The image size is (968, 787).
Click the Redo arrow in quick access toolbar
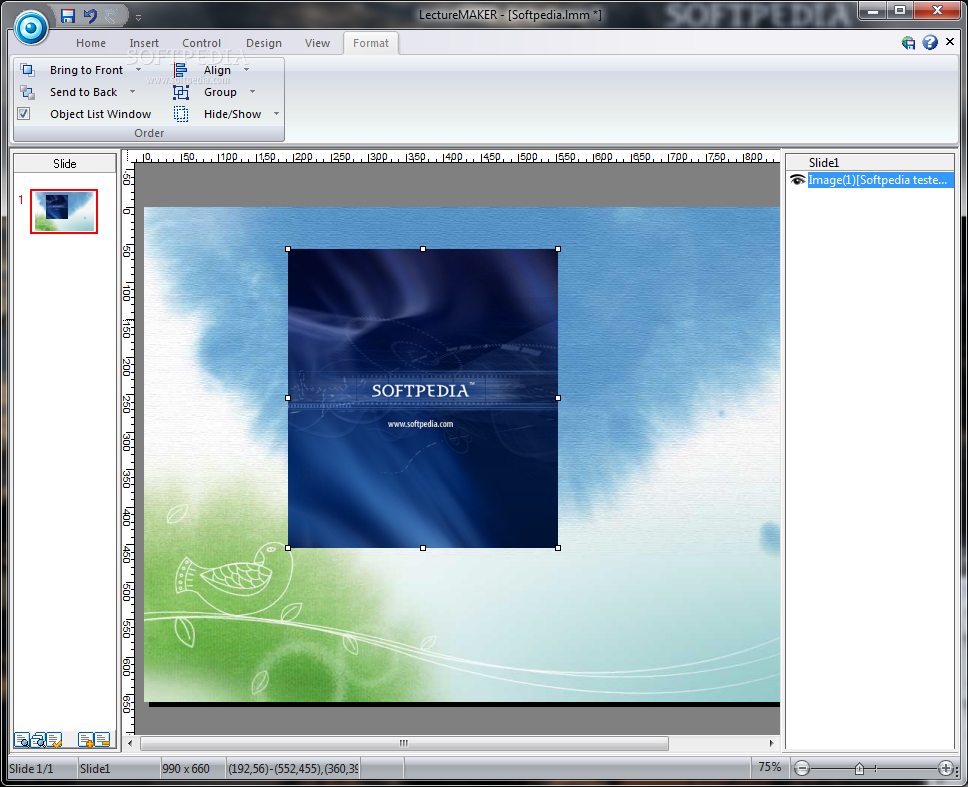pyautogui.click(x=112, y=16)
